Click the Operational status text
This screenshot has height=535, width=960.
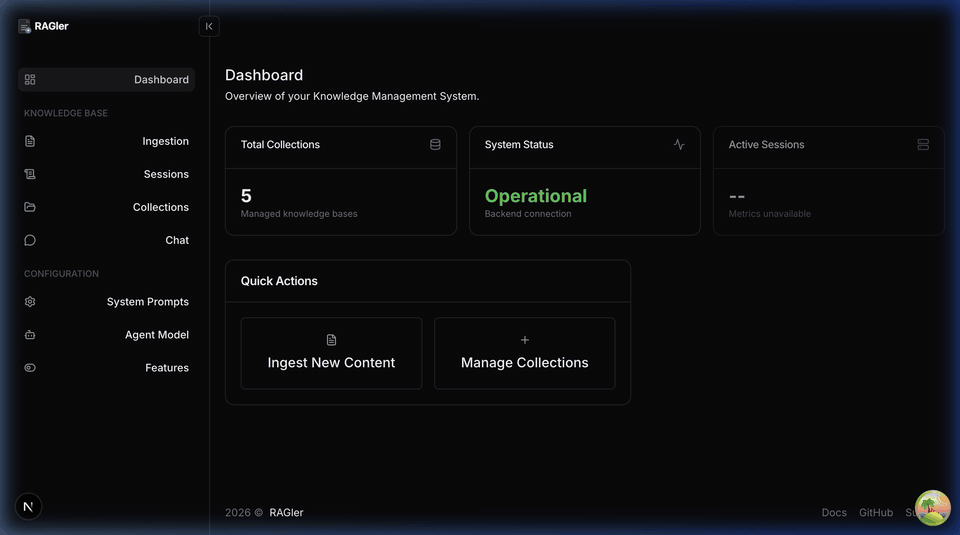[536, 196]
